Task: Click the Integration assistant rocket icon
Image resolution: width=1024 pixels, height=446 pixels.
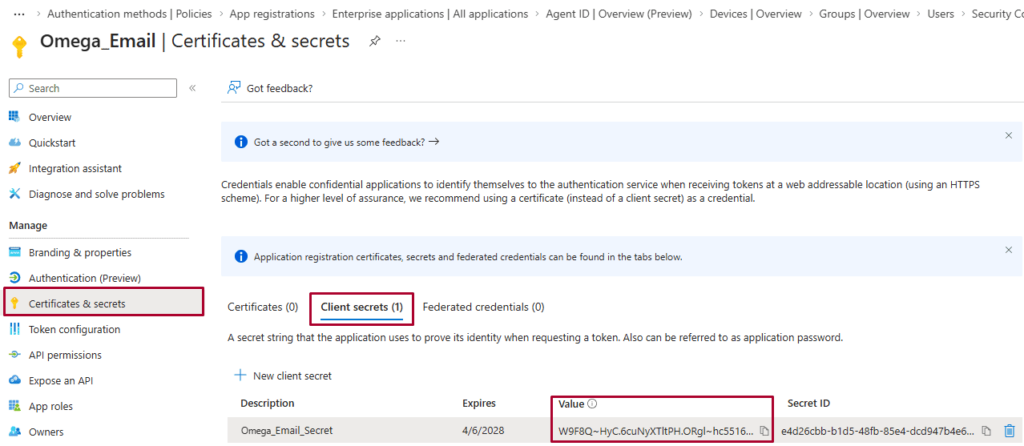Action: point(14,168)
